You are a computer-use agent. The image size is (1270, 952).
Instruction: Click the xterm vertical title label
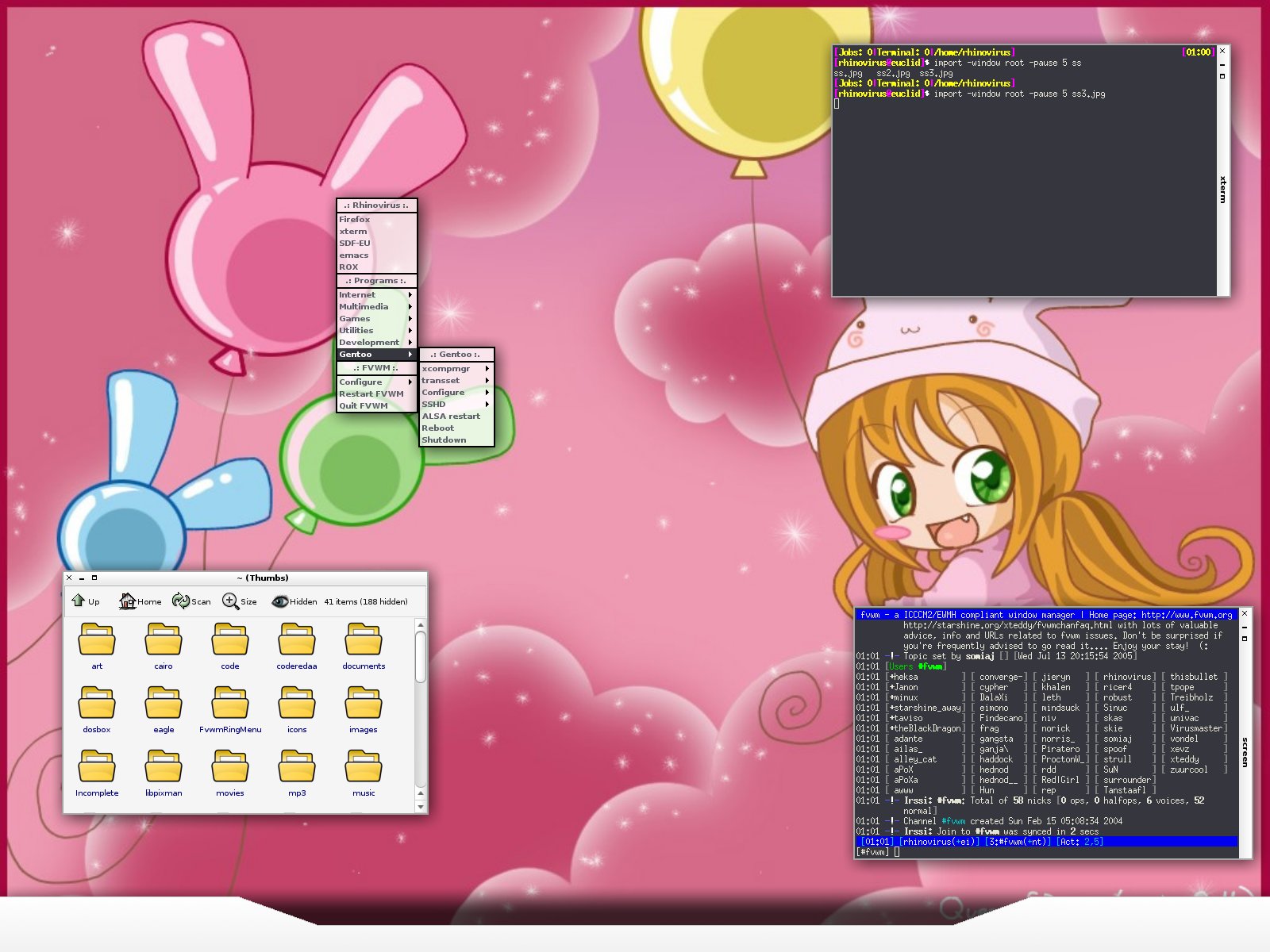(1223, 189)
